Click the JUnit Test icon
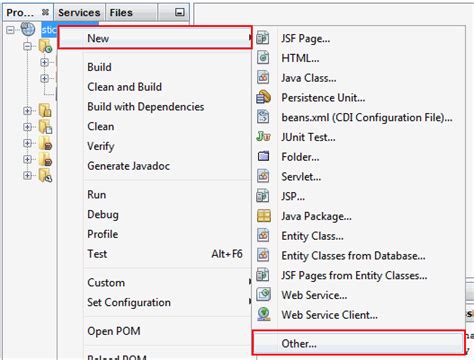This screenshot has height=360, width=474. [263, 137]
